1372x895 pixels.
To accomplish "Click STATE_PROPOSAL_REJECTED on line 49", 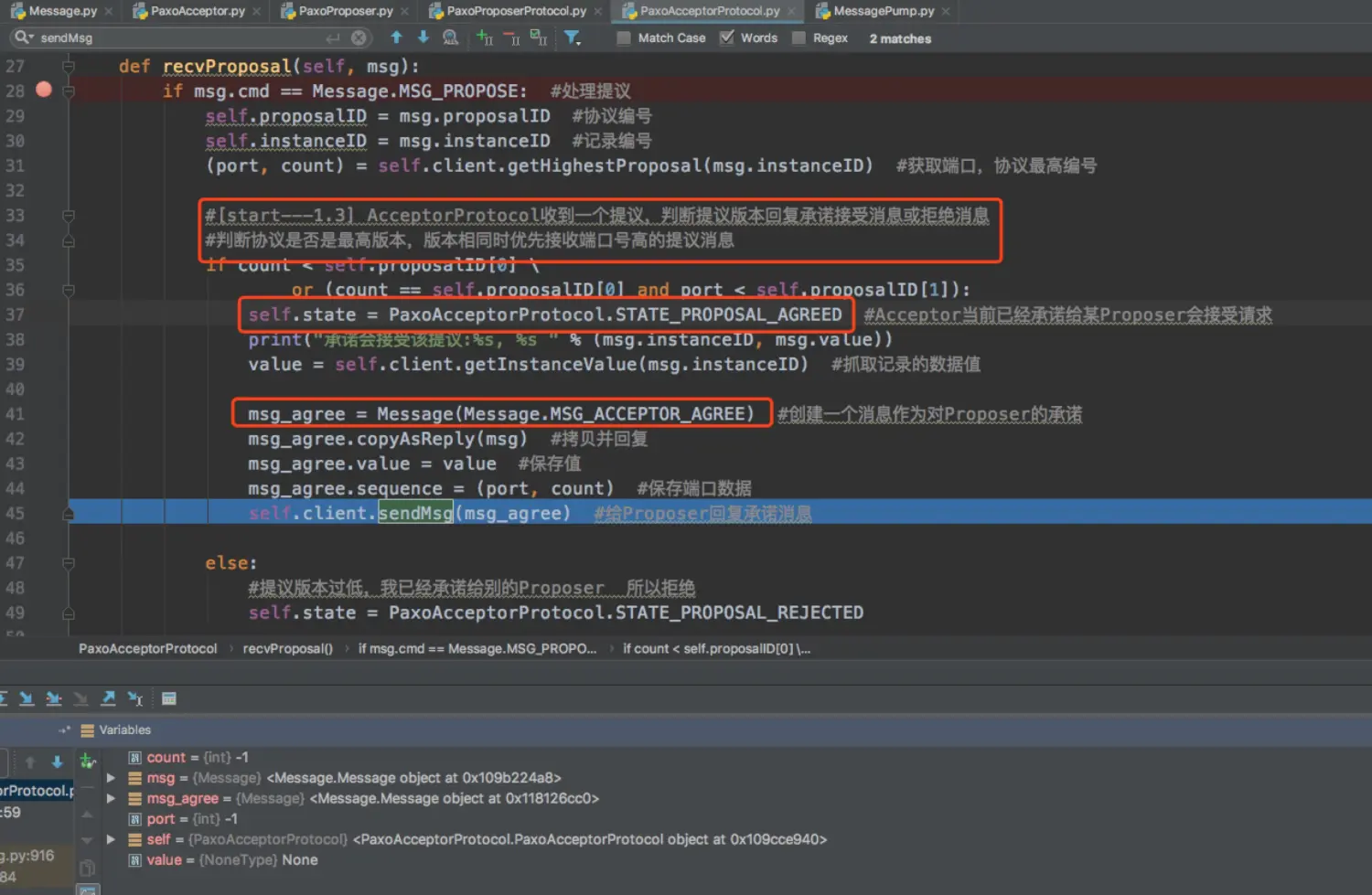I will 740,613.
